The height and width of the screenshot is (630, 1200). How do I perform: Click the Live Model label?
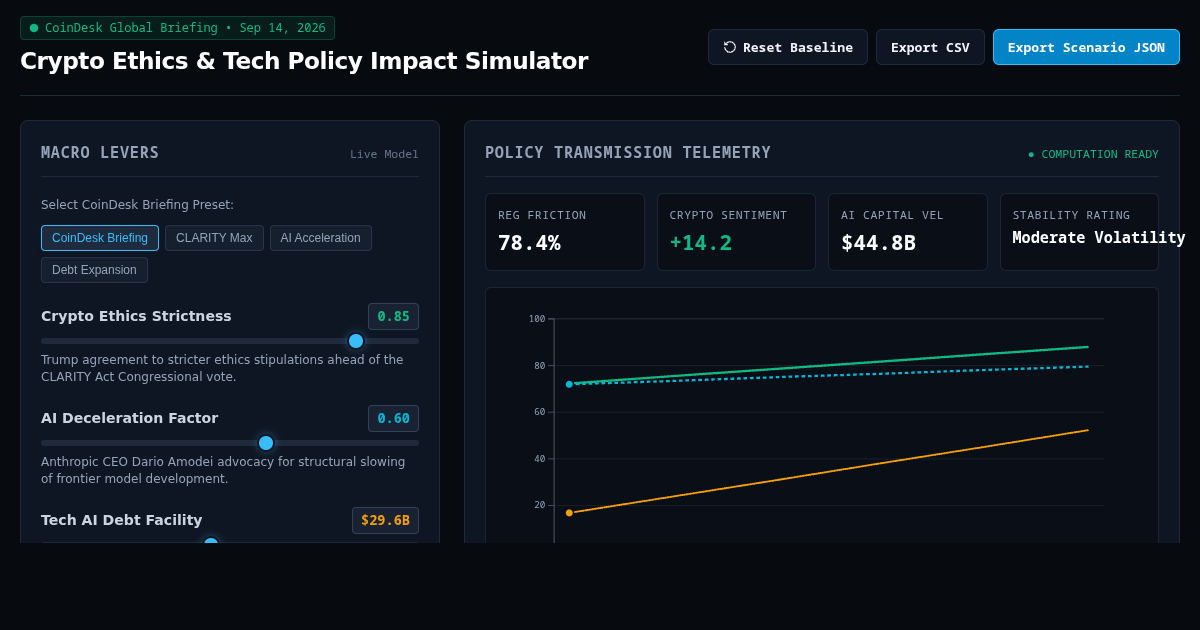tap(384, 154)
